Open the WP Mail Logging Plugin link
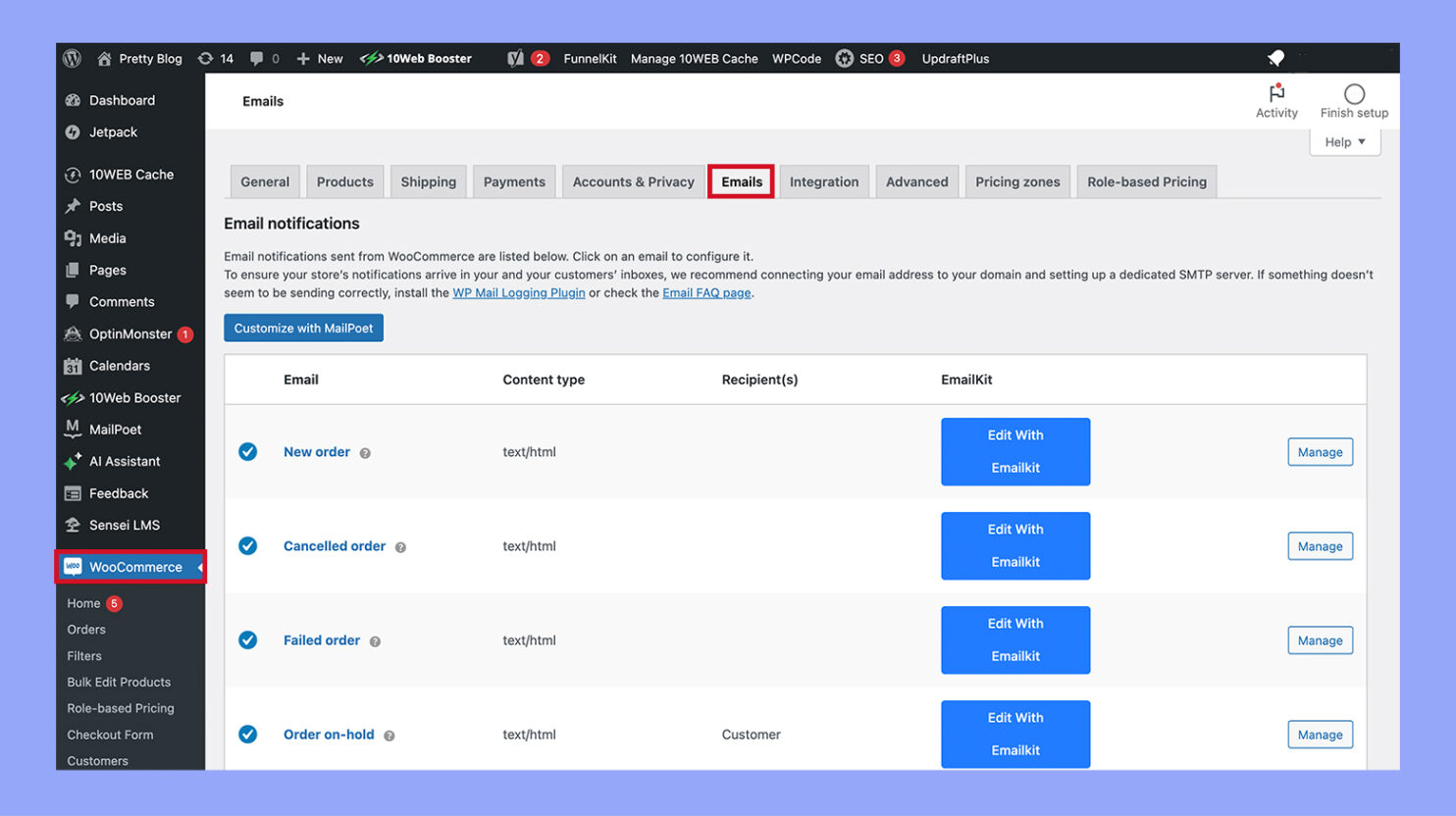The height and width of the screenshot is (816, 1456). 518,292
